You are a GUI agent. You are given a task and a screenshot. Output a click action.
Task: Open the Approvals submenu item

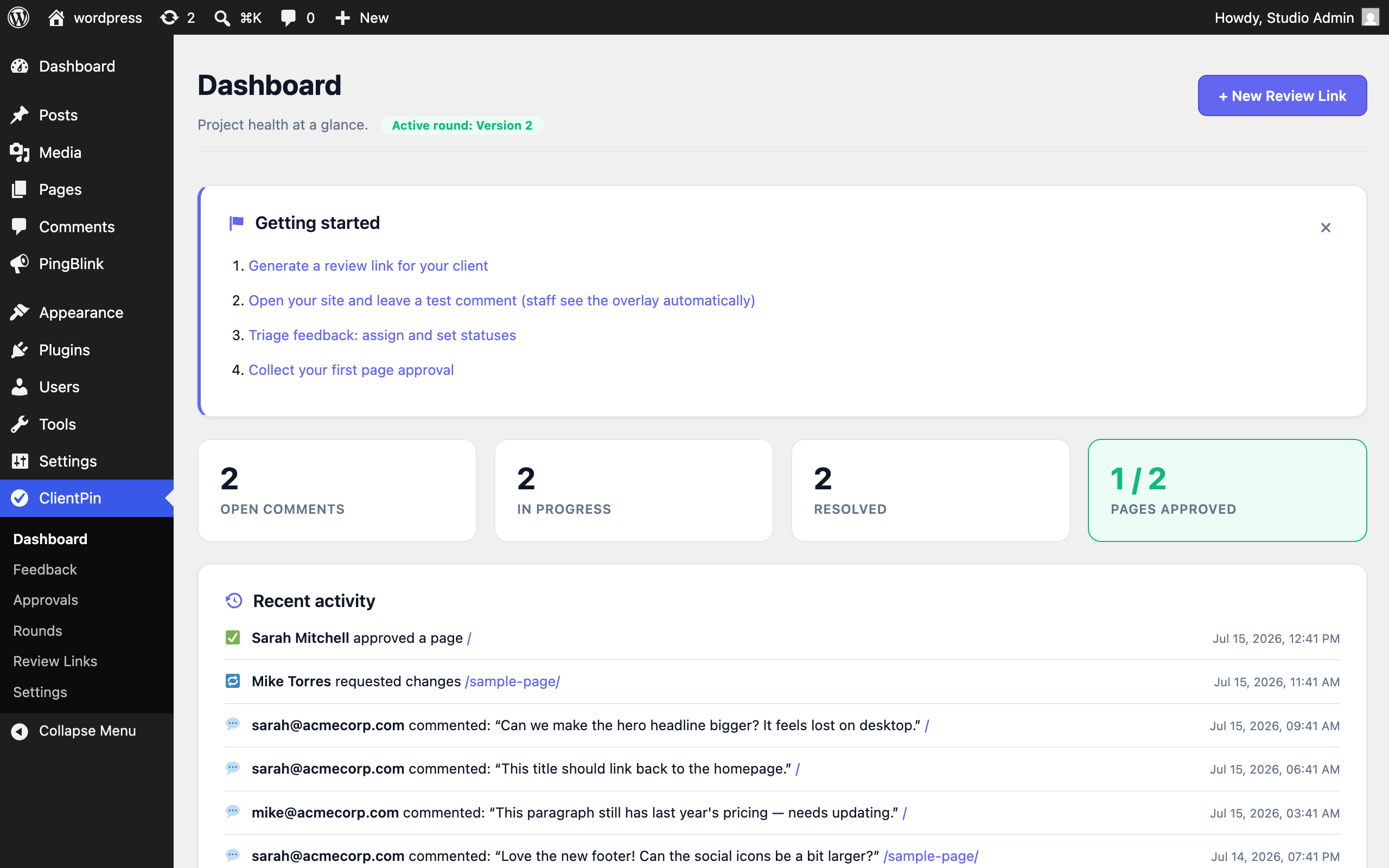point(46,600)
